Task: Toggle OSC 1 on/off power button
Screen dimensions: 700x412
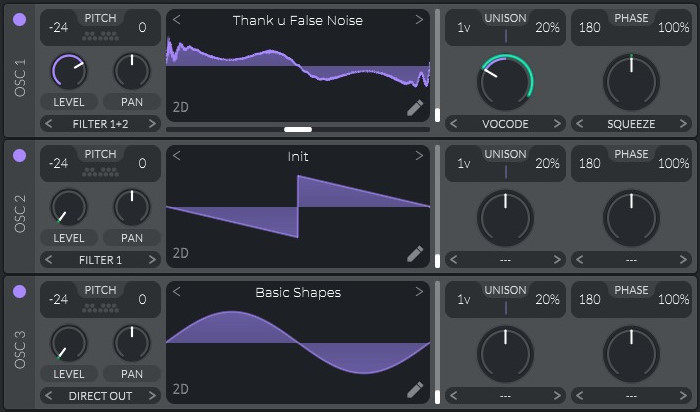Action: [19, 19]
